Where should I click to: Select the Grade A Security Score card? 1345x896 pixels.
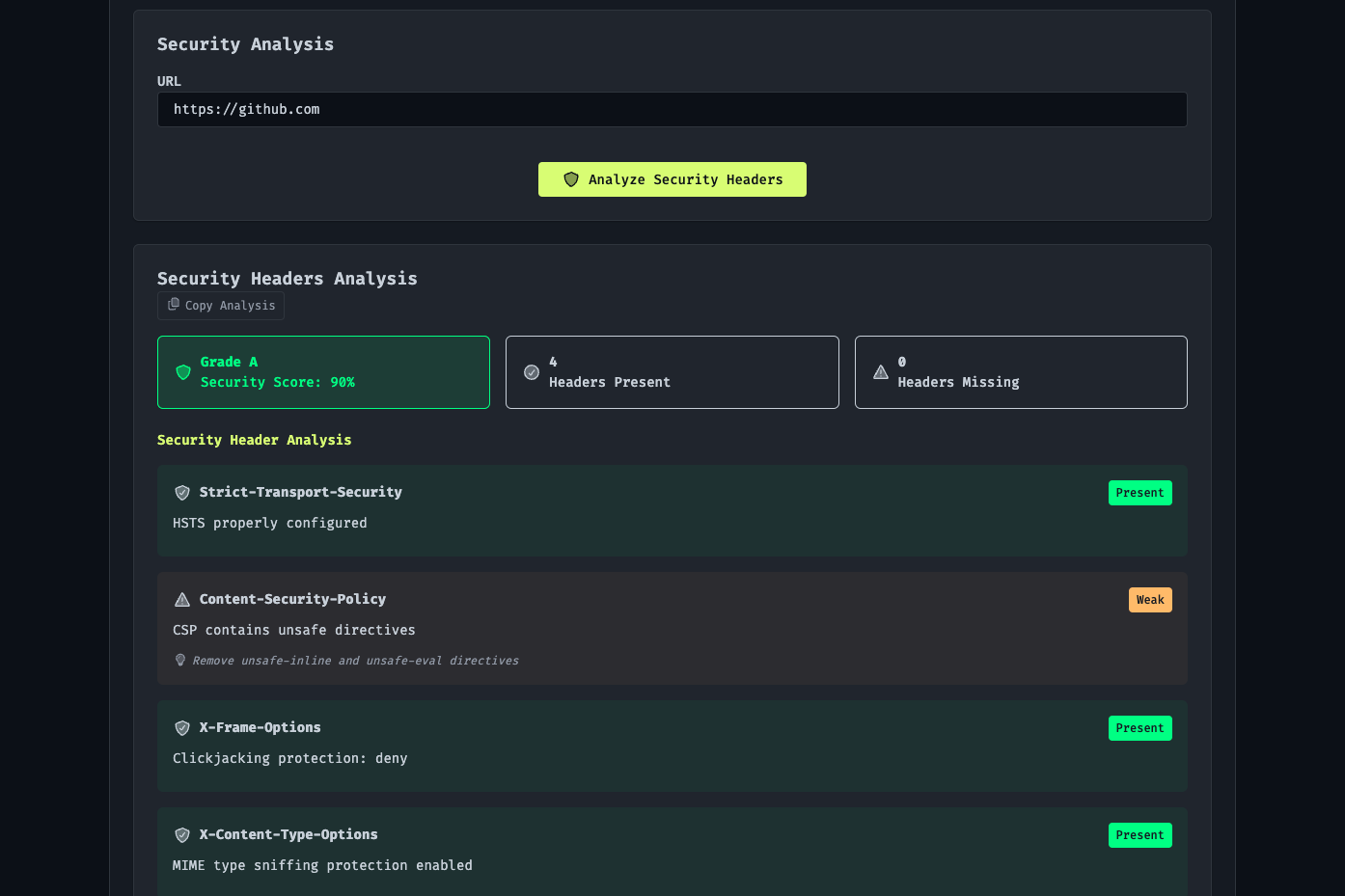[323, 372]
